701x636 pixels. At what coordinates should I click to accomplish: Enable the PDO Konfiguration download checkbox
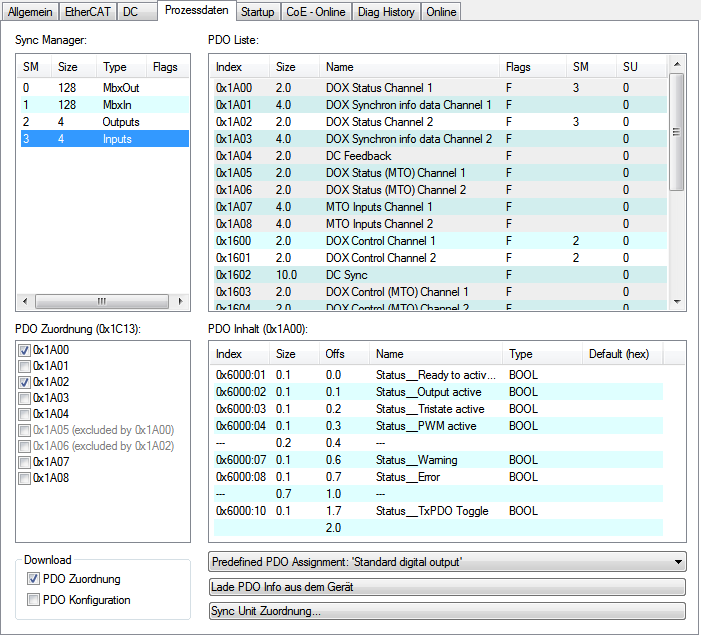33,600
